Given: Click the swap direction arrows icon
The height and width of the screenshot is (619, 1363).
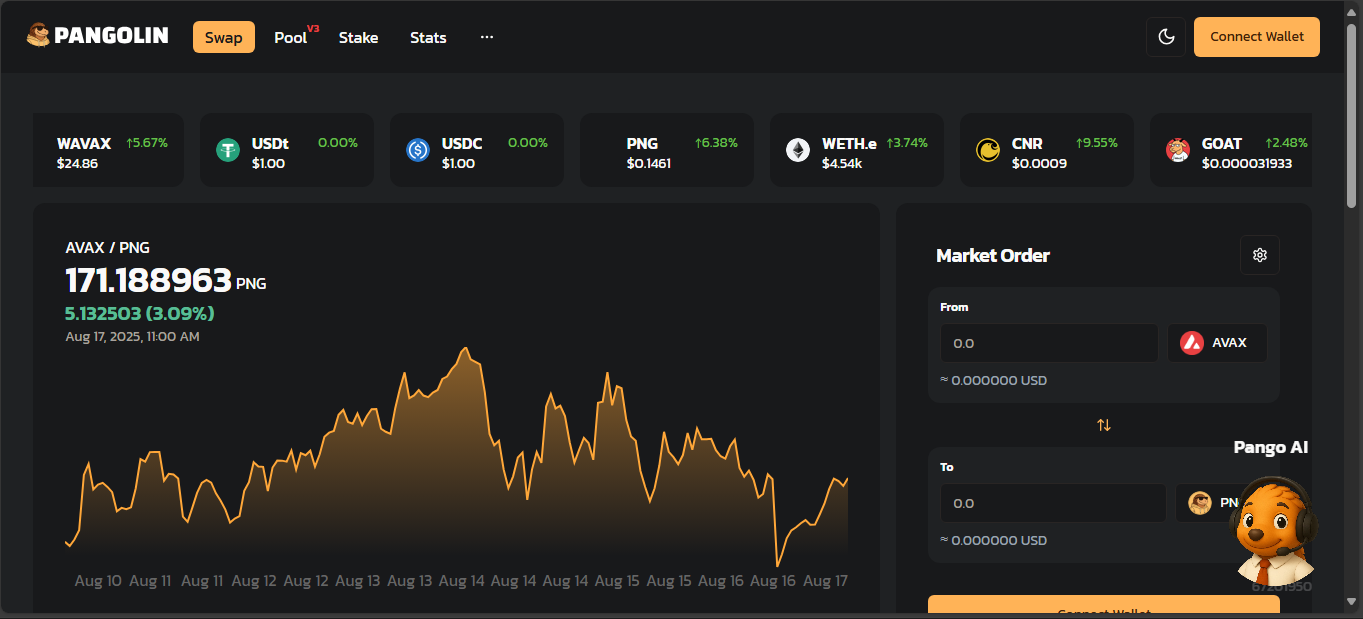Looking at the screenshot, I should pyautogui.click(x=1104, y=425).
